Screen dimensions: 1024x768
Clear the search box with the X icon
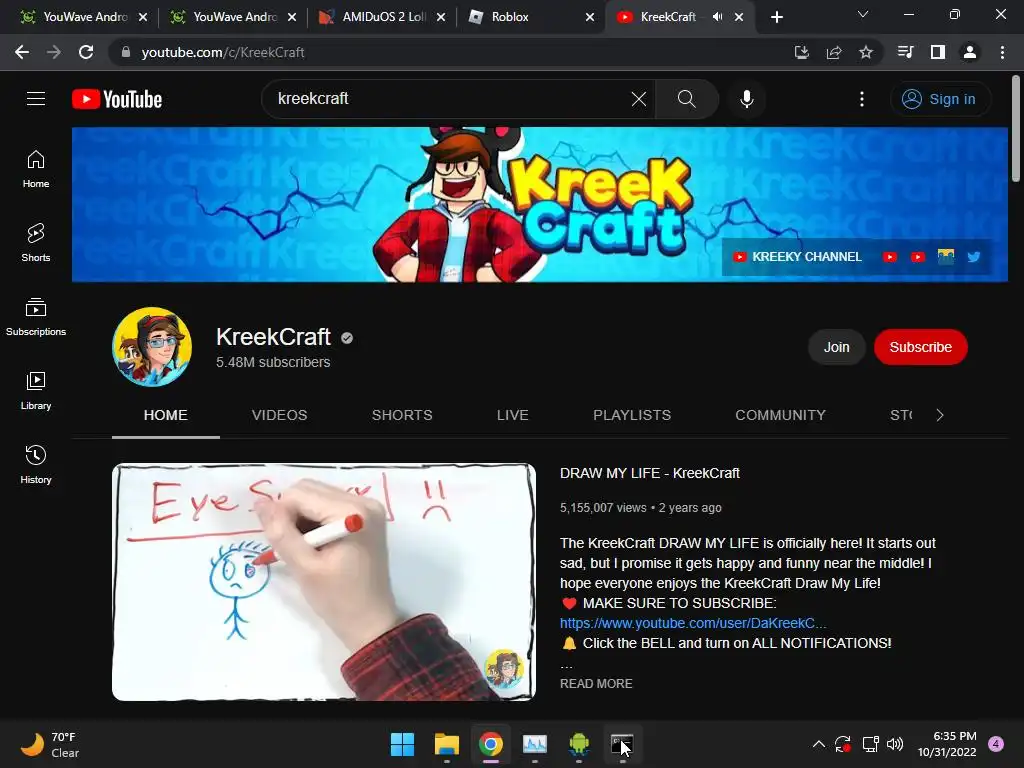(639, 99)
